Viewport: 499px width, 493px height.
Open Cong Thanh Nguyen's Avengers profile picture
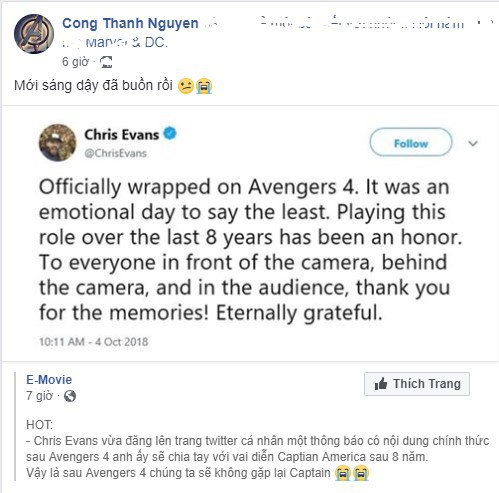coord(34,34)
